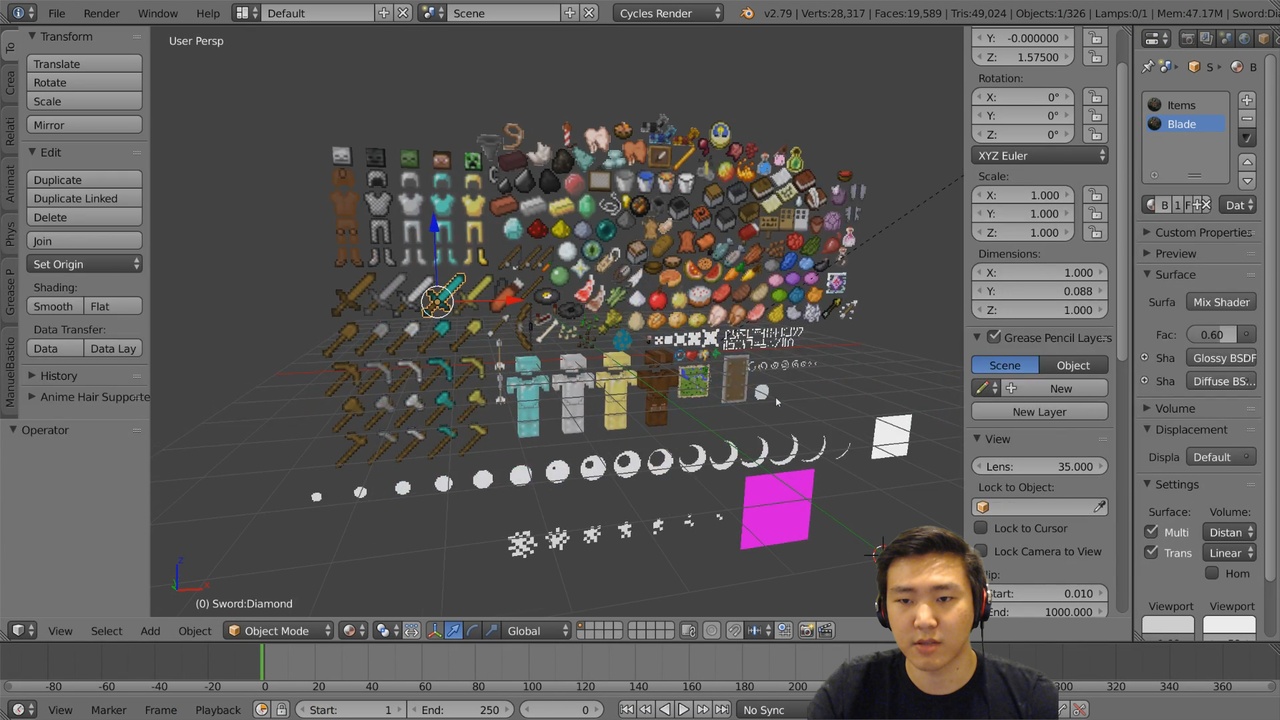The width and height of the screenshot is (1280, 720).
Task: Collapse the Surface panel
Action: pos(1175,274)
